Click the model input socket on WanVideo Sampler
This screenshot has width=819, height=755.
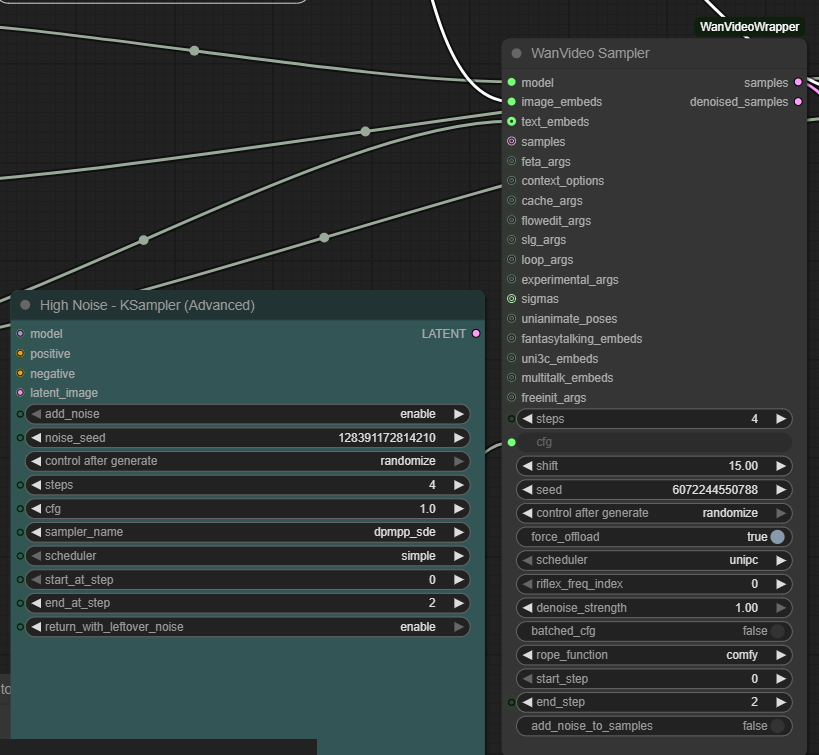(x=511, y=82)
